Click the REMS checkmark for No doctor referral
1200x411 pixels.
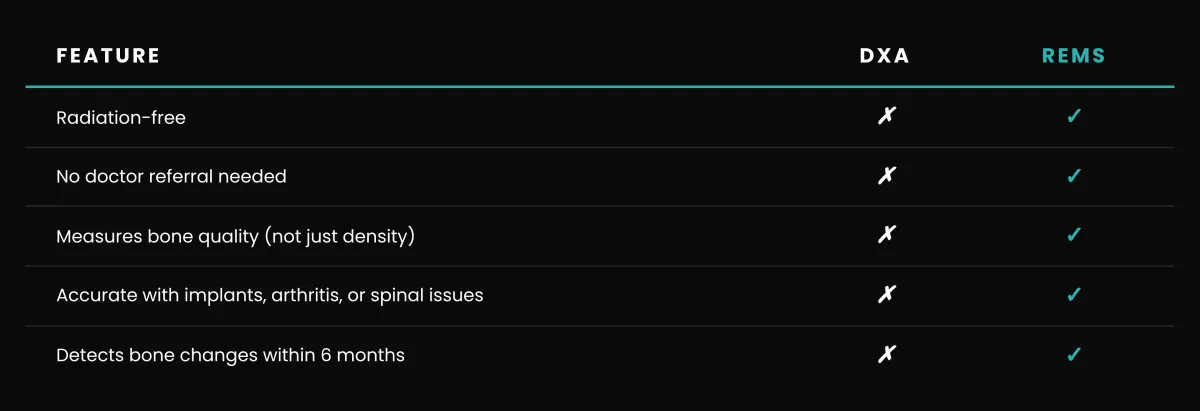pos(1074,176)
